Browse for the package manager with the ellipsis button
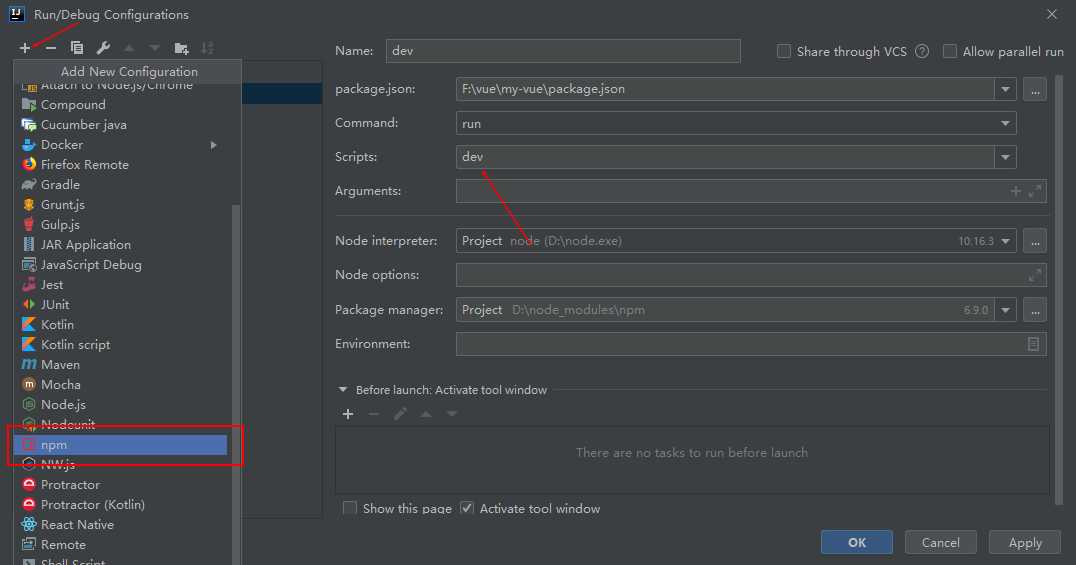Screen dimensions: 1076x565 tap(1035, 310)
